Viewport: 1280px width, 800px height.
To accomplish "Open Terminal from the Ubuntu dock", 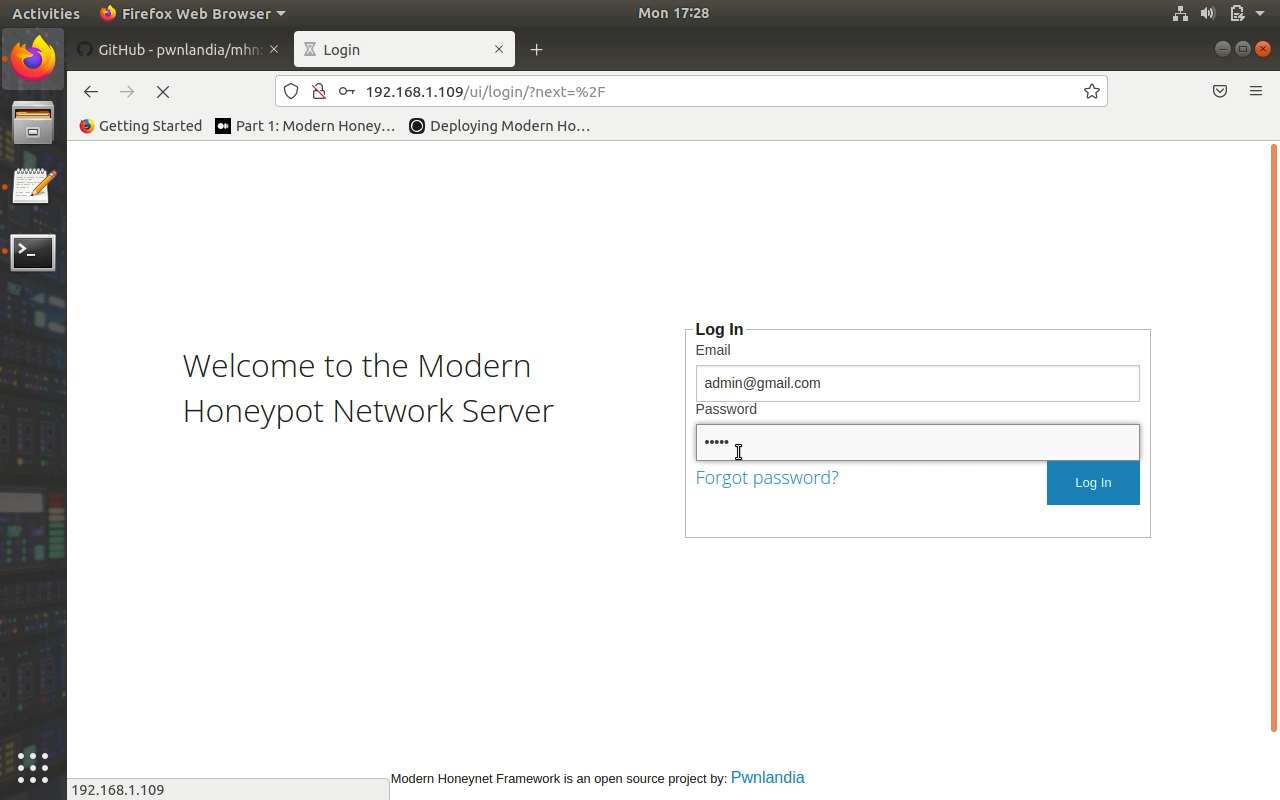I will (x=33, y=253).
